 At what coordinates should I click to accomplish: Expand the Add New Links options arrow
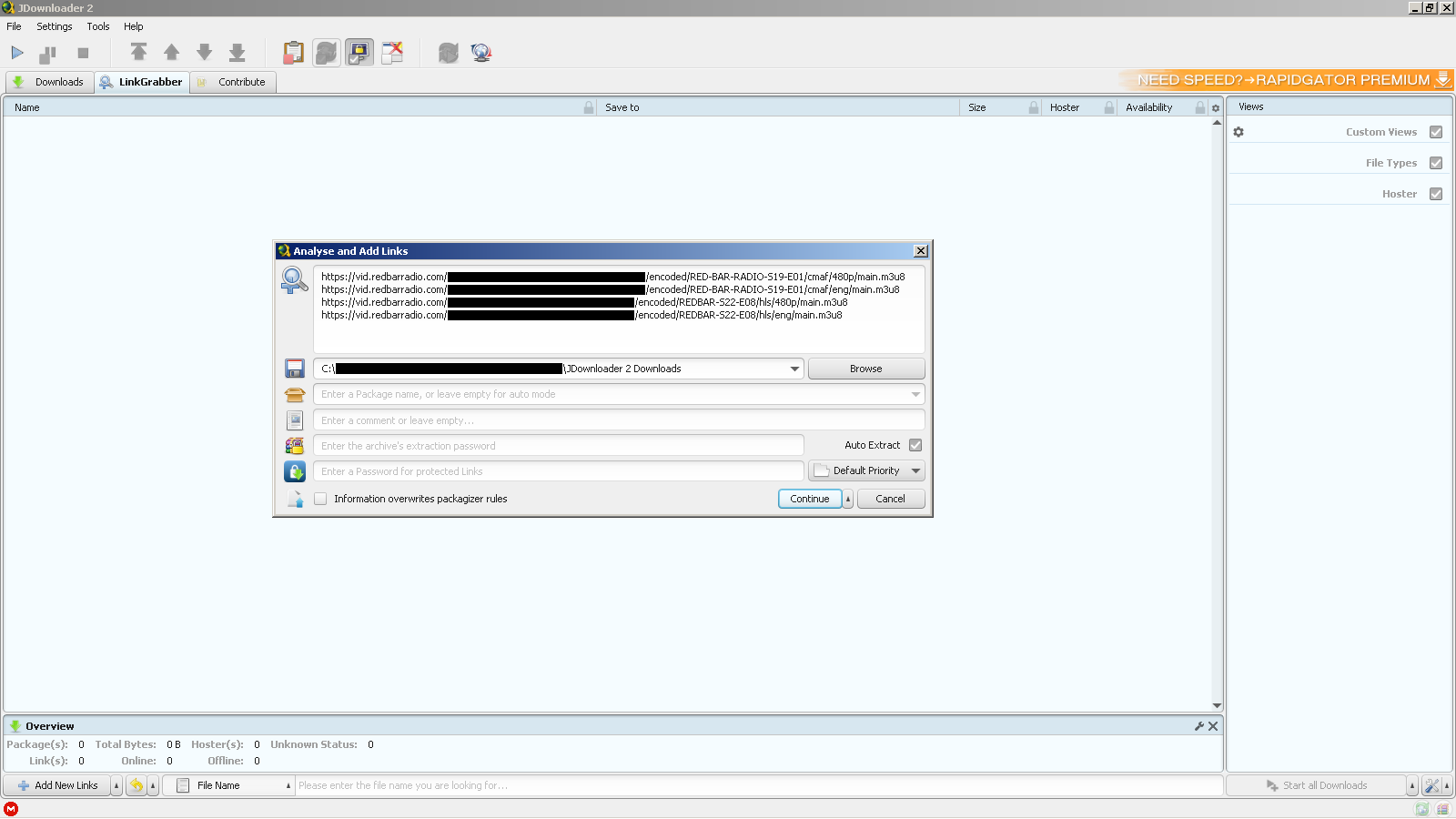click(116, 785)
